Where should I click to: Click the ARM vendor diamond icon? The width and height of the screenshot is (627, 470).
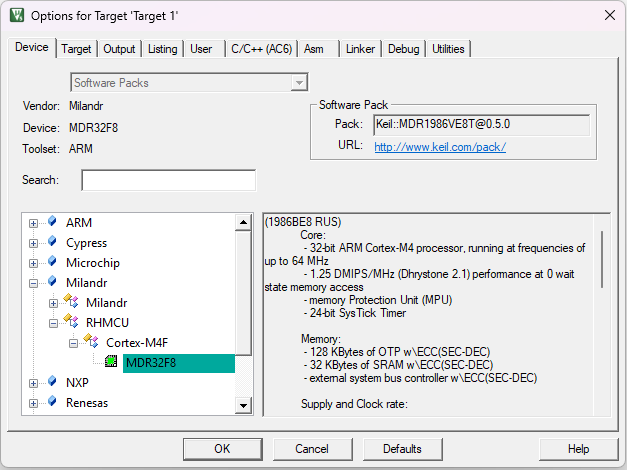coord(52,222)
